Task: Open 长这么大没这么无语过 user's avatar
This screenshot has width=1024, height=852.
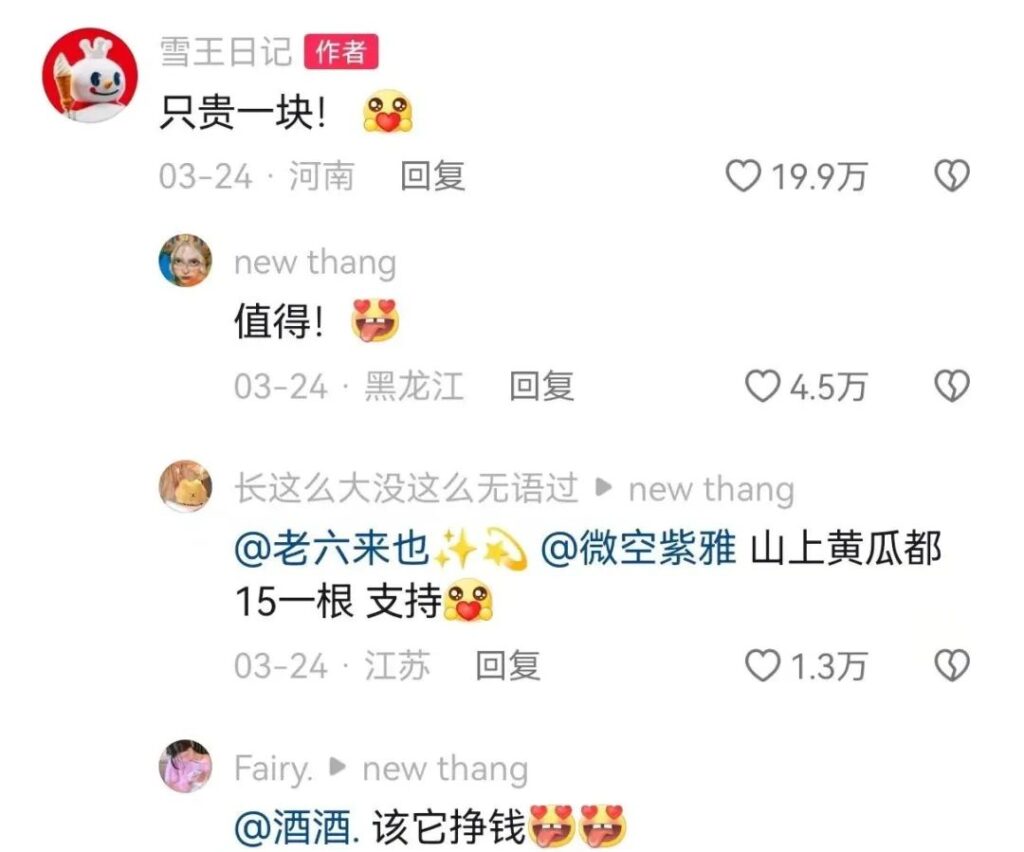Action: 185,486
